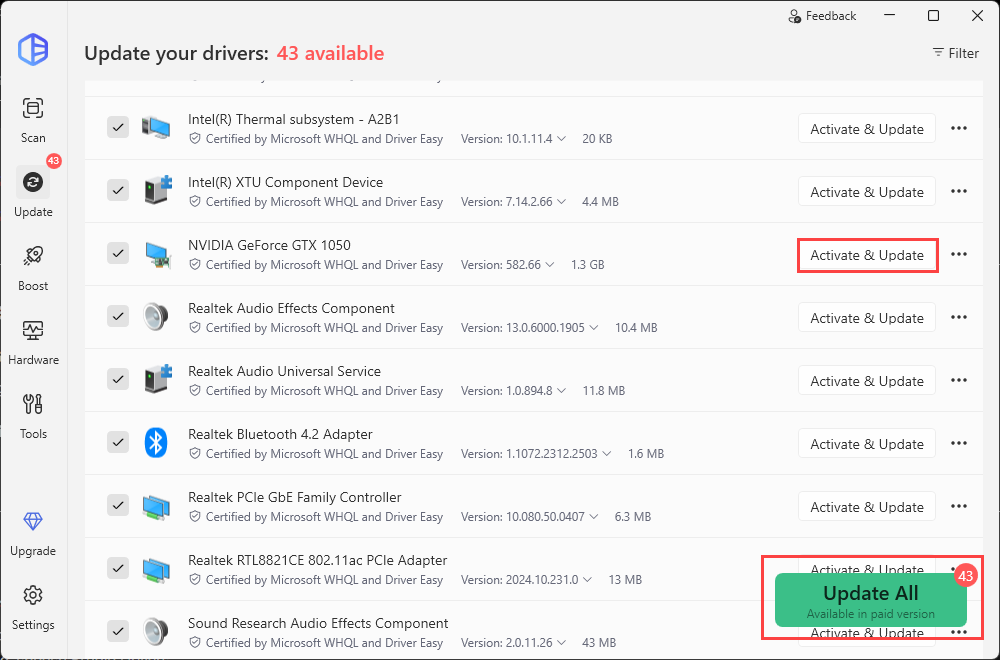This screenshot has height=660, width=1000.
Task: Open more options for Realtek Audio Effects
Action: click(x=959, y=318)
